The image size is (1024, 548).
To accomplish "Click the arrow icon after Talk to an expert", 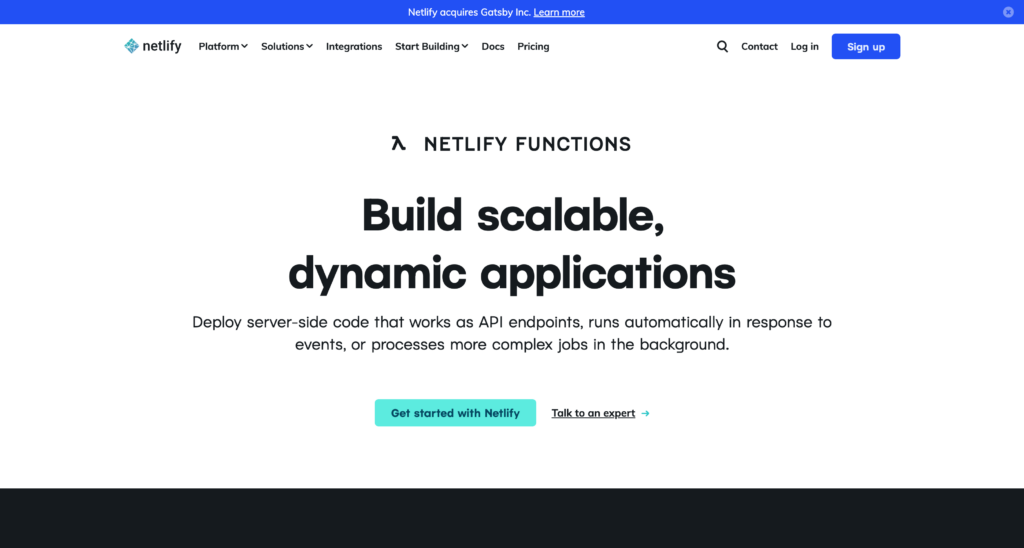I will click(646, 413).
